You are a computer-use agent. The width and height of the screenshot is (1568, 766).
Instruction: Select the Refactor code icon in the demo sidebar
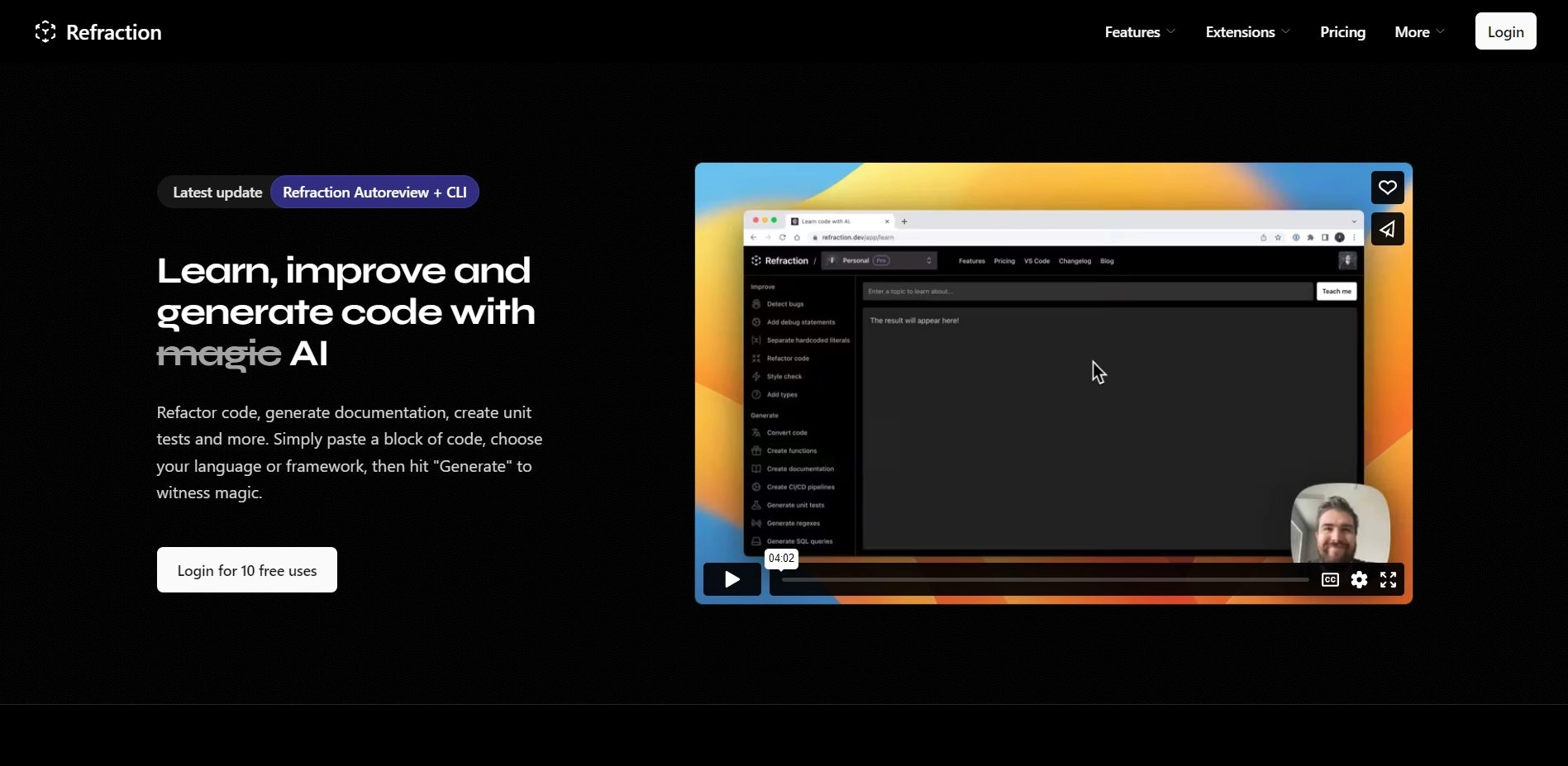coord(756,358)
